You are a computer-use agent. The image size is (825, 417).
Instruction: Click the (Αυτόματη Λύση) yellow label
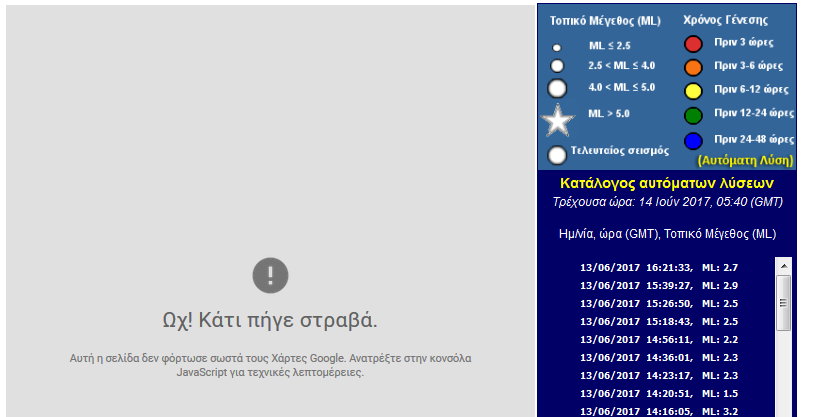point(745,160)
